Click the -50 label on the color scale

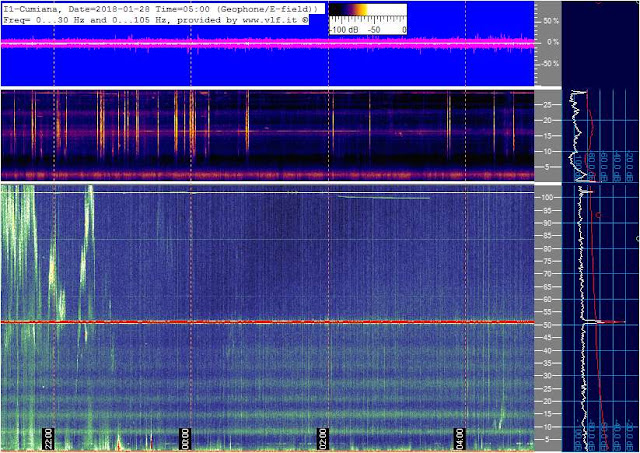[x=373, y=30]
